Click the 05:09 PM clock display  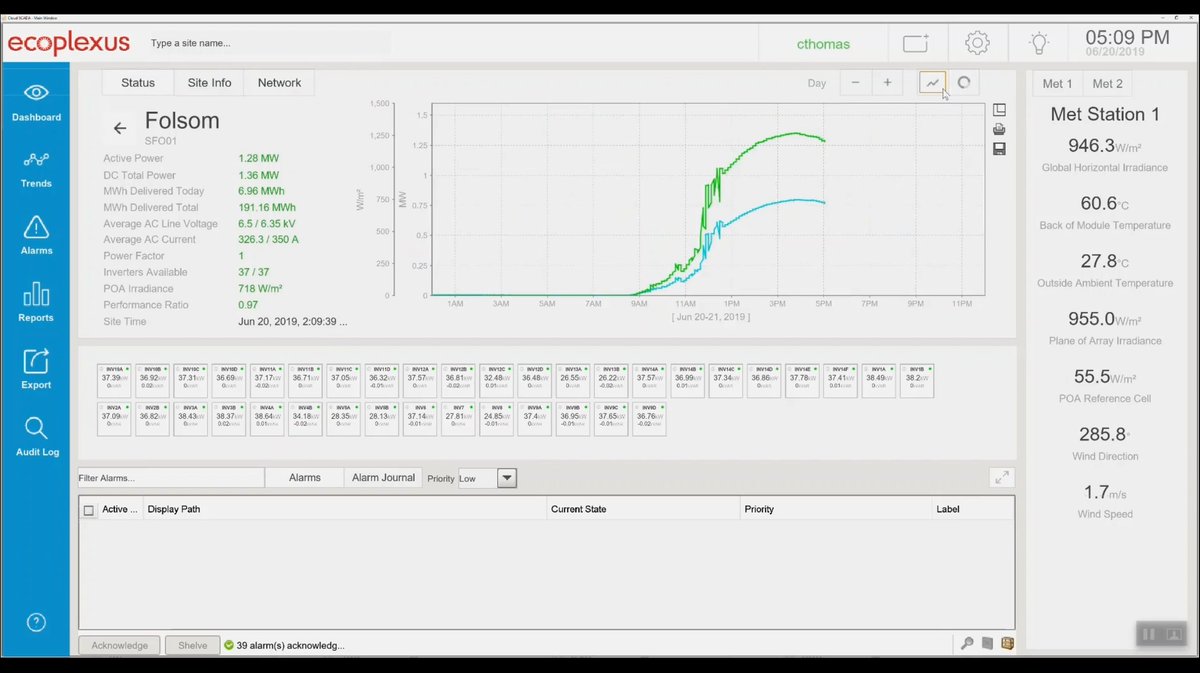point(1126,37)
